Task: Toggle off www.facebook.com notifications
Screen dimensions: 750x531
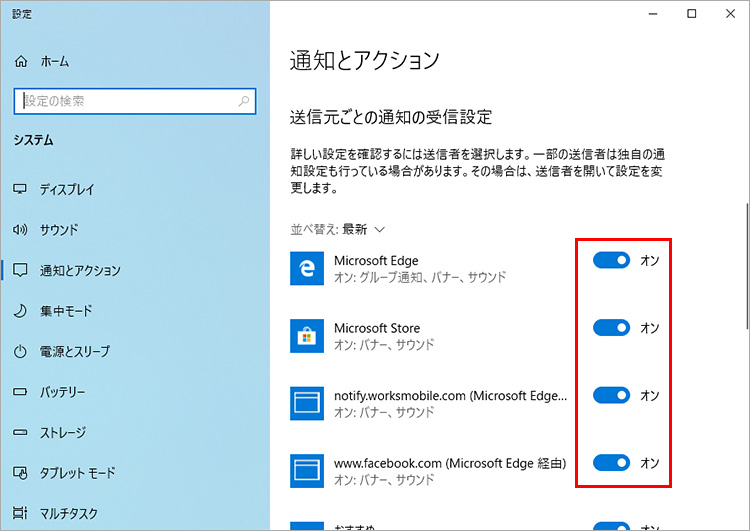Action: pyautogui.click(x=611, y=462)
